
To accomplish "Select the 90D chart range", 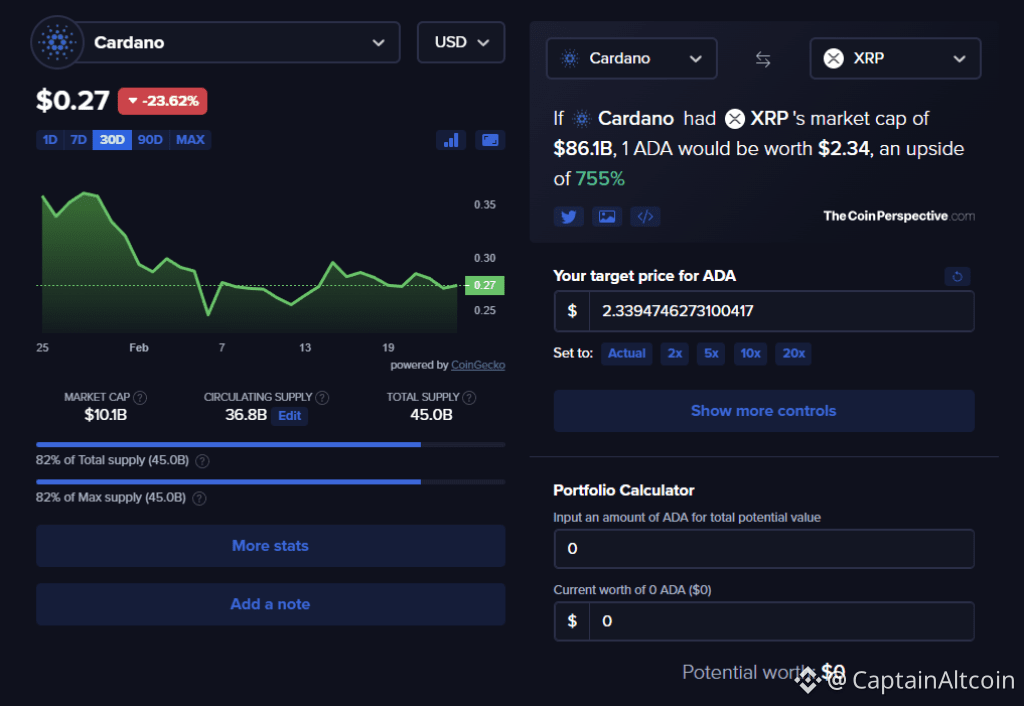I will (150, 140).
